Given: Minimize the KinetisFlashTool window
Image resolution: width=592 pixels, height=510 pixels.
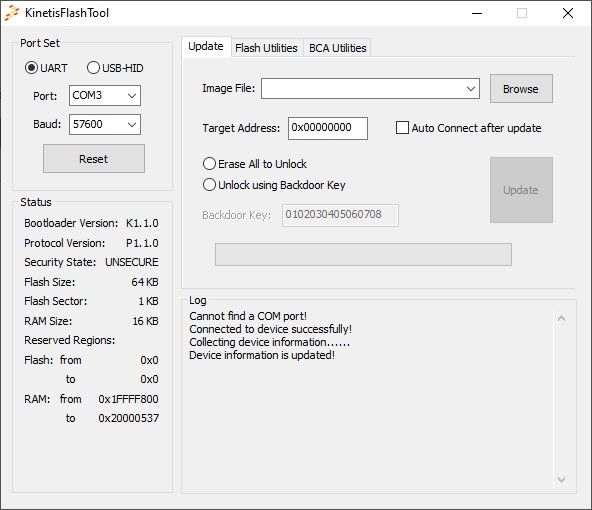Looking at the screenshot, I should (477, 13).
